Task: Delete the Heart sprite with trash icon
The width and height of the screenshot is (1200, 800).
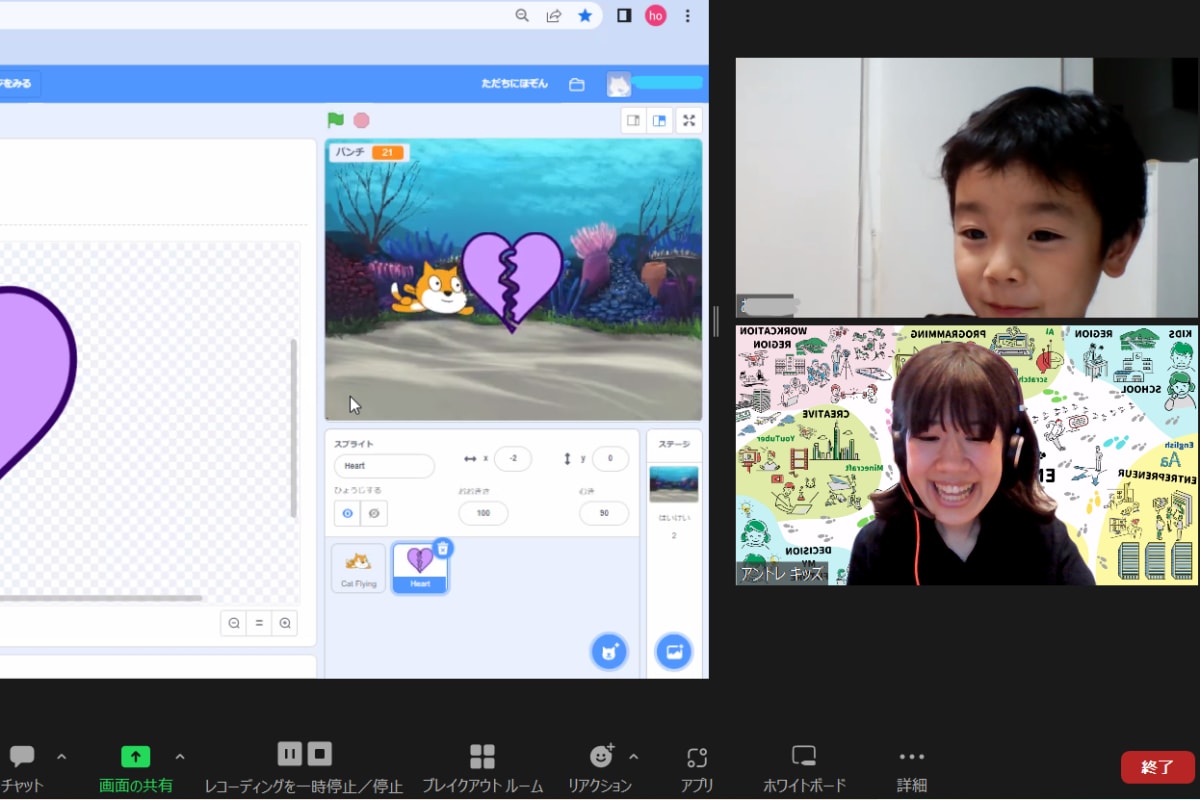Action: [x=443, y=548]
